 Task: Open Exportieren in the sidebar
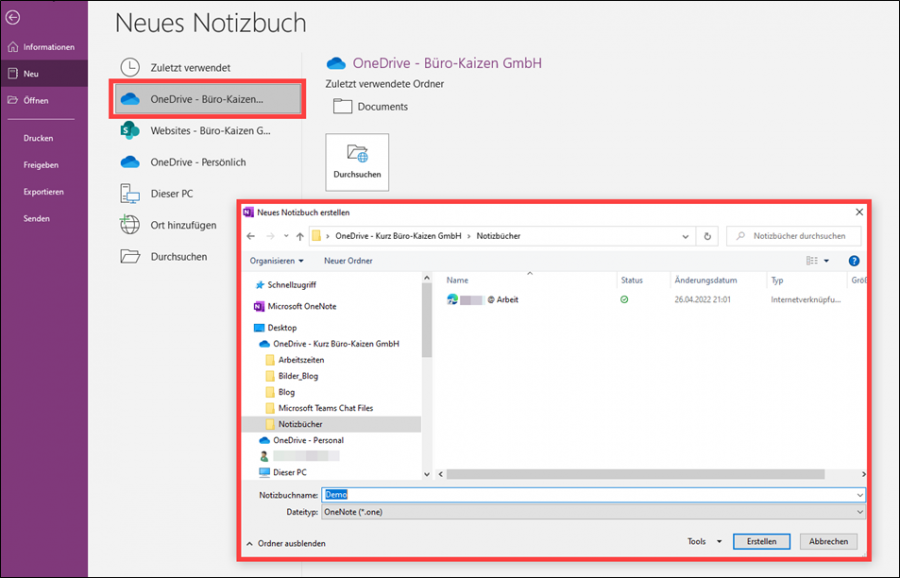[x=44, y=192]
